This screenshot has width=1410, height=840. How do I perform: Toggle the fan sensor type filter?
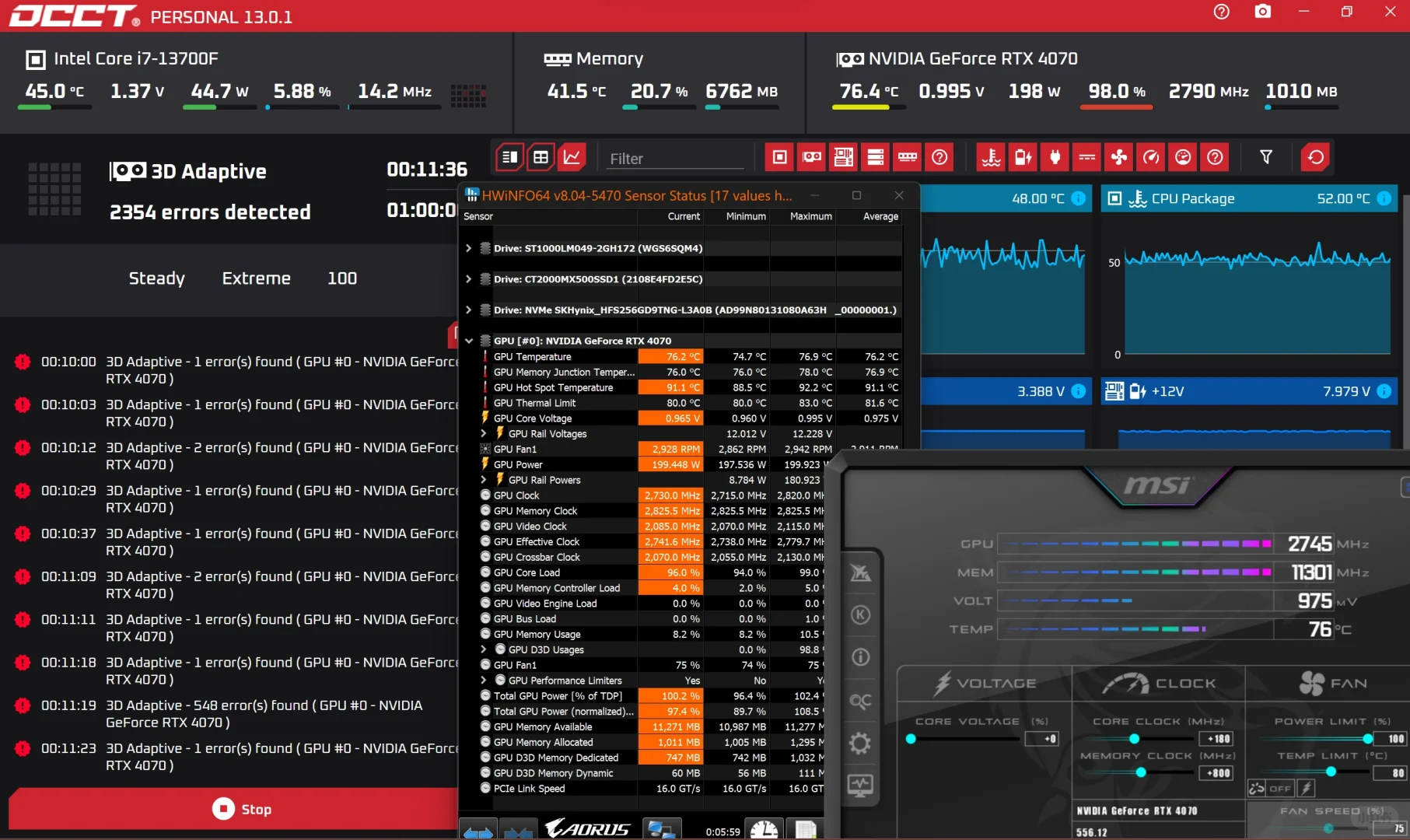tap(1118, 158)
